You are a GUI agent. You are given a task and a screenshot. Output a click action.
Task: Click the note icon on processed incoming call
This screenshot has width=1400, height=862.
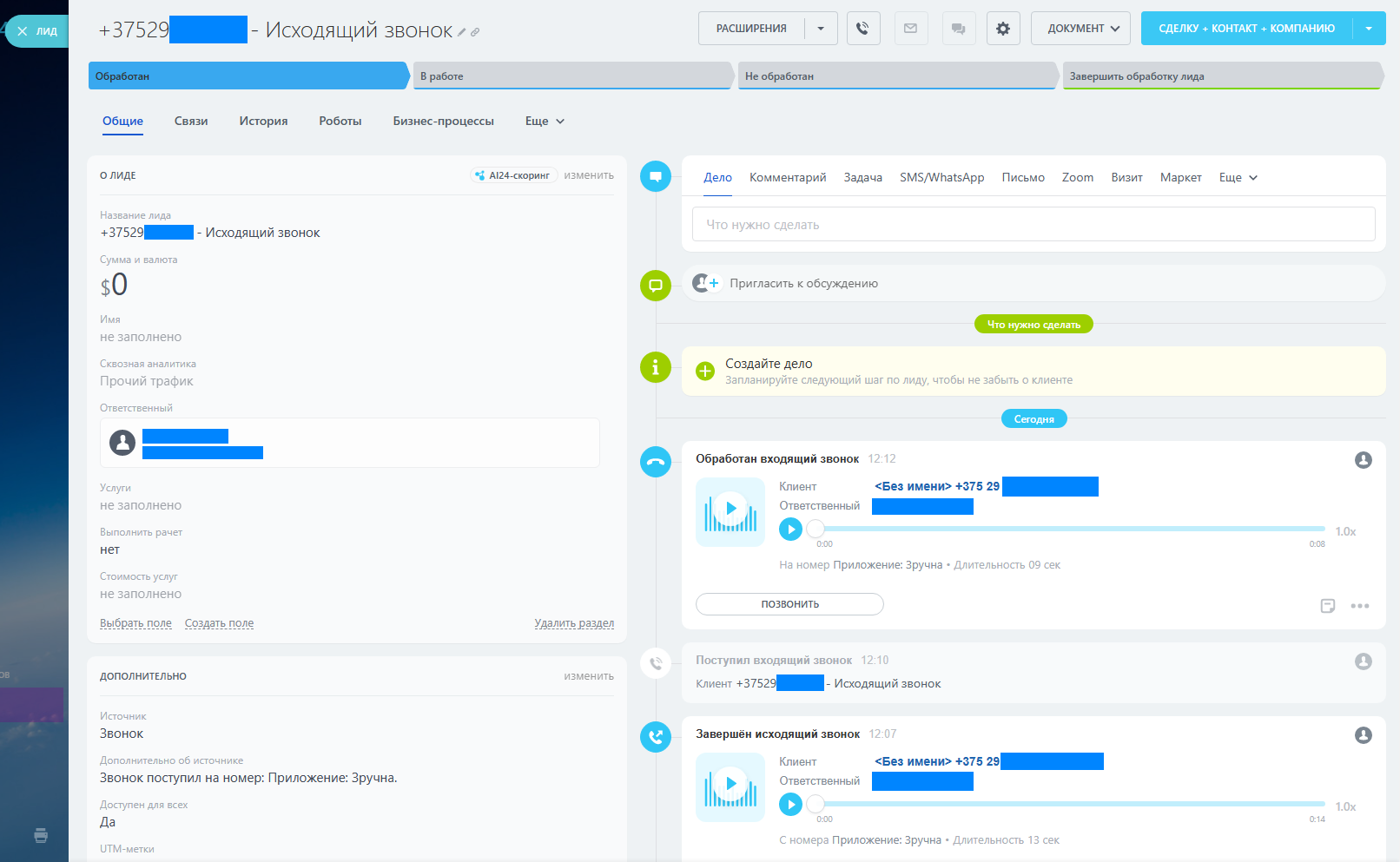coord(1327,606)
